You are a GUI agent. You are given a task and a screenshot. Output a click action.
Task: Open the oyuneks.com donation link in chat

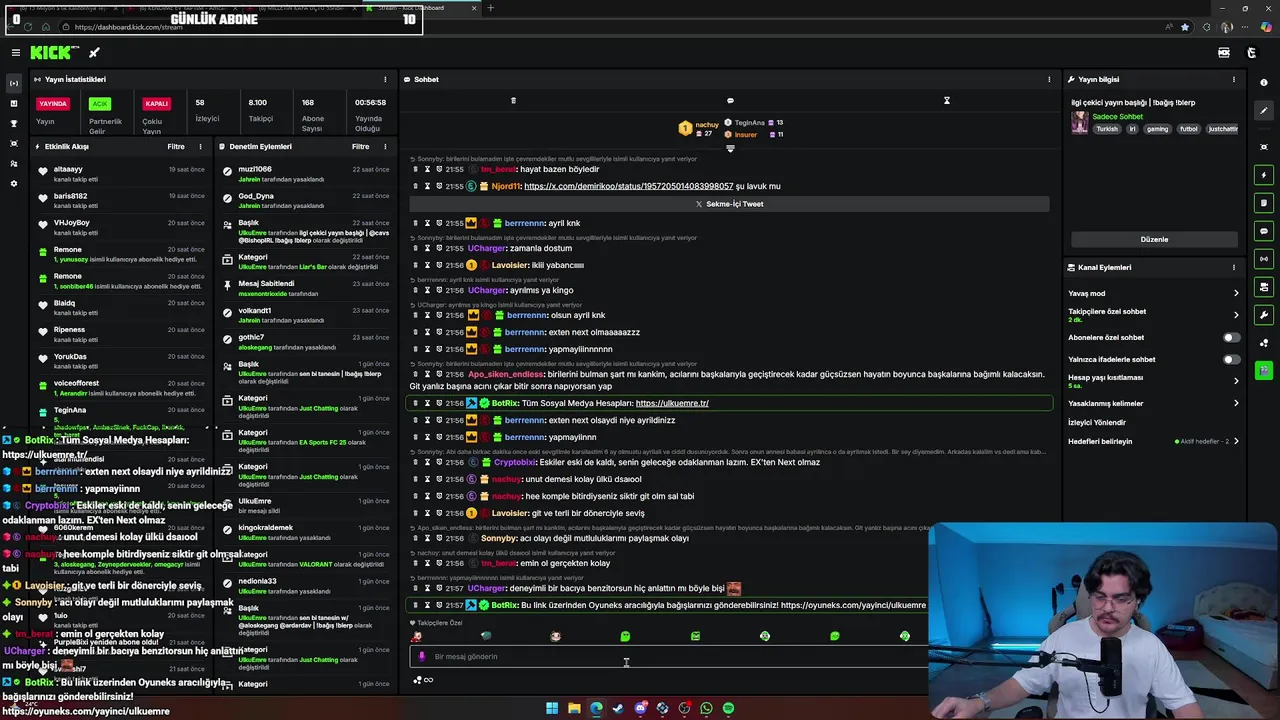coord(853,605)
